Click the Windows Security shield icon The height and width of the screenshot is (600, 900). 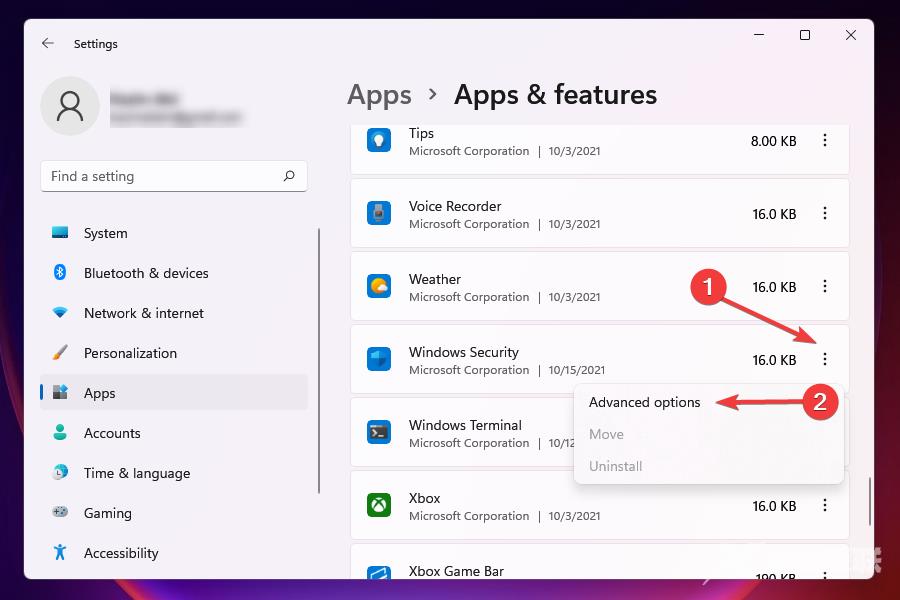[x=379, y=359]
